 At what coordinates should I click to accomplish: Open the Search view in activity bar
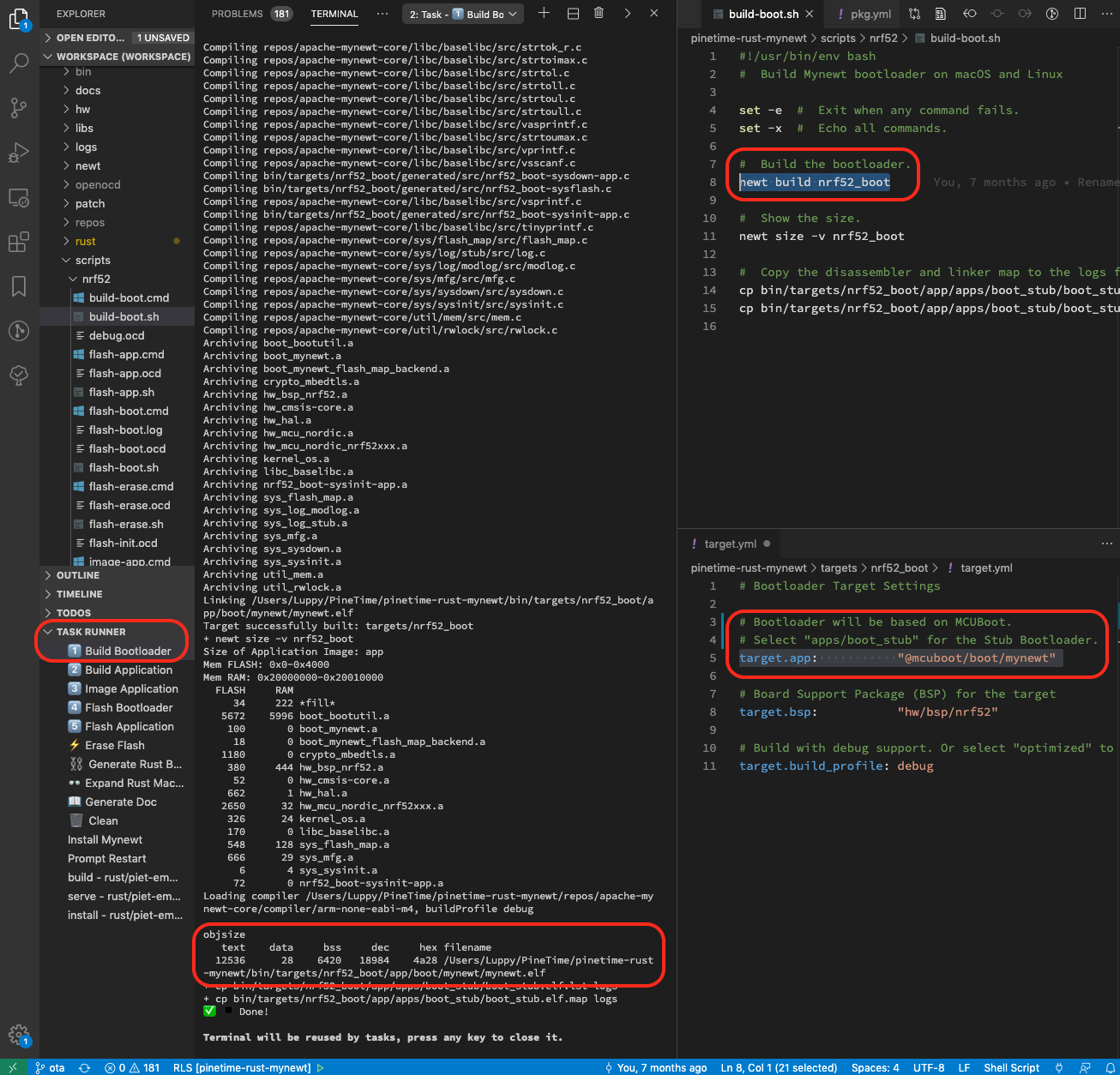pyautogui.click(x=19, y=63)
